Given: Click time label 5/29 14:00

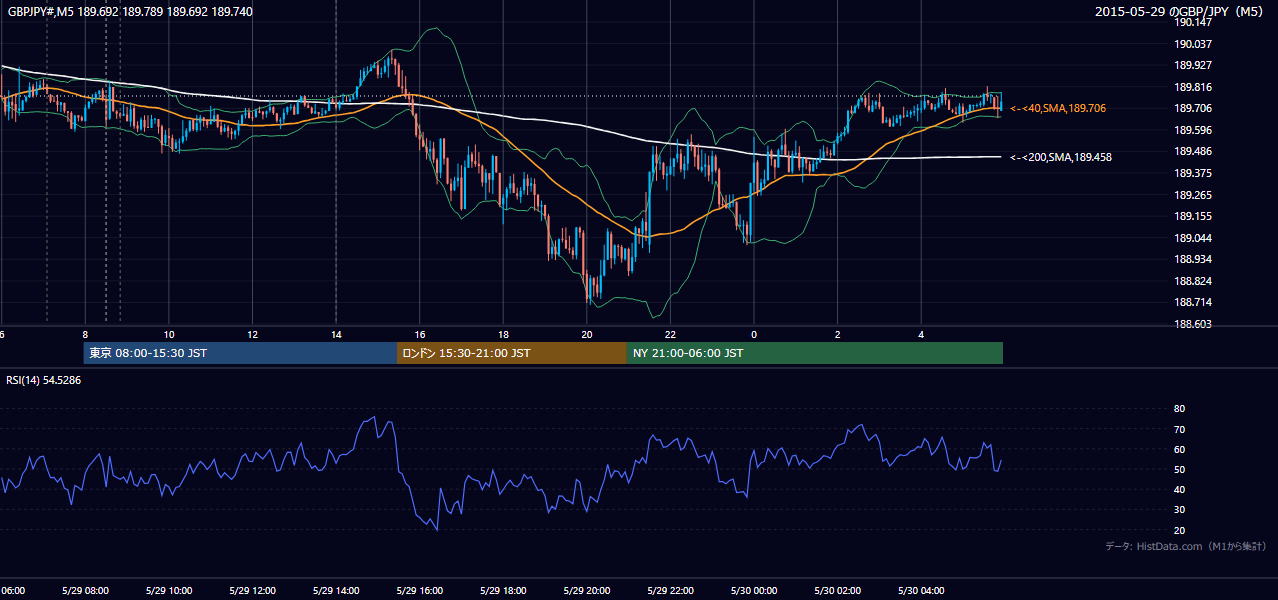Looking at the screenshot, I should (336, 591).
